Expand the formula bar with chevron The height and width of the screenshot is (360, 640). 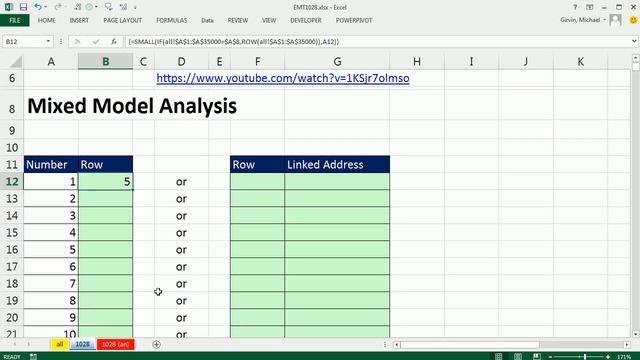click(634, 41)
